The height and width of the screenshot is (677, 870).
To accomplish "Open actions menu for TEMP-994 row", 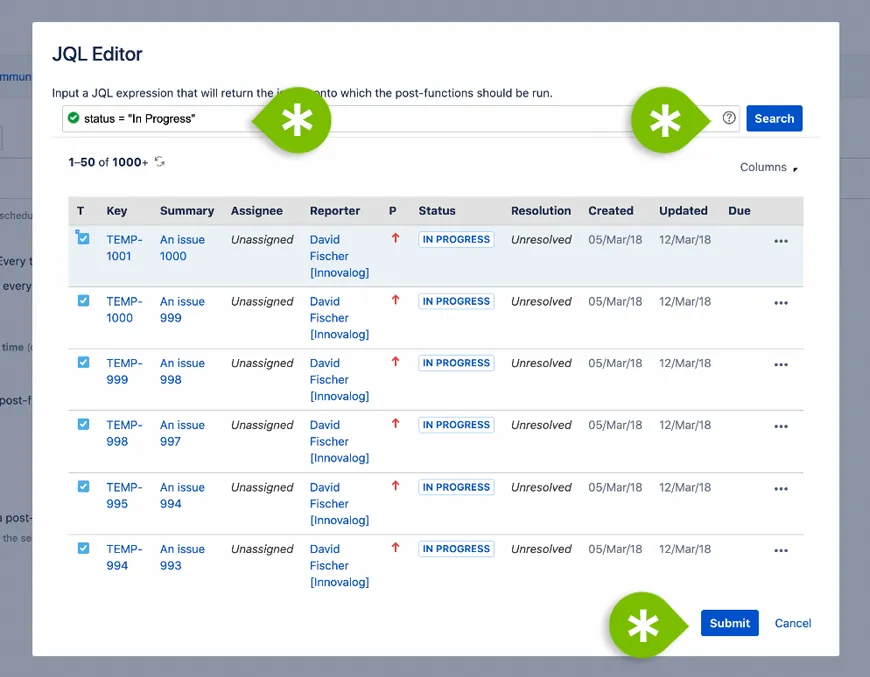I will click(781, 550).
